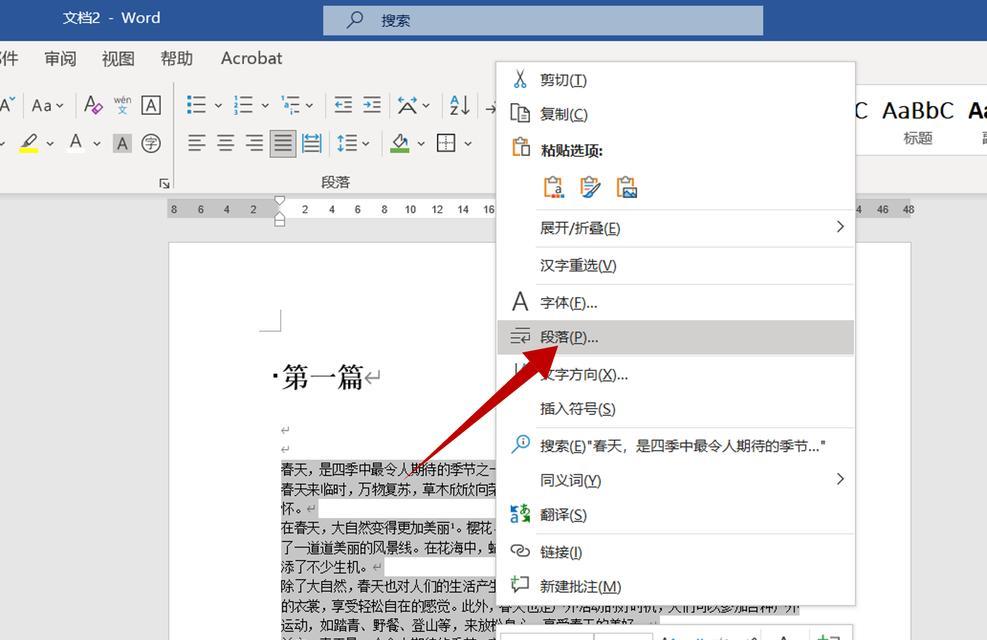Align text right
Screen dimensions: 987x640
pyautogui.click(x=254, y=143)
